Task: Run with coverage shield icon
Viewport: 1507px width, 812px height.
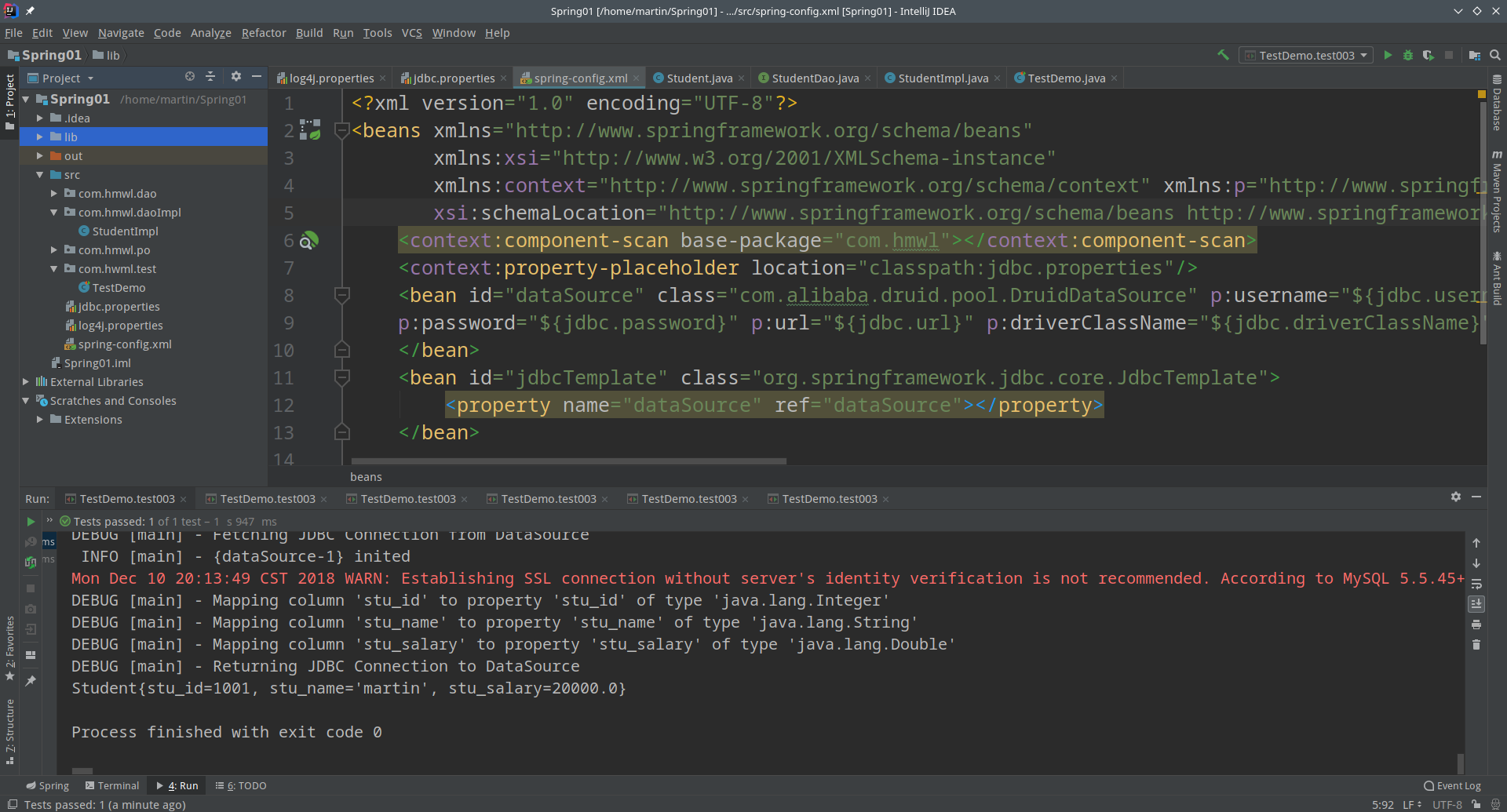Action: pyautogui.click(x=1429, y=55)
